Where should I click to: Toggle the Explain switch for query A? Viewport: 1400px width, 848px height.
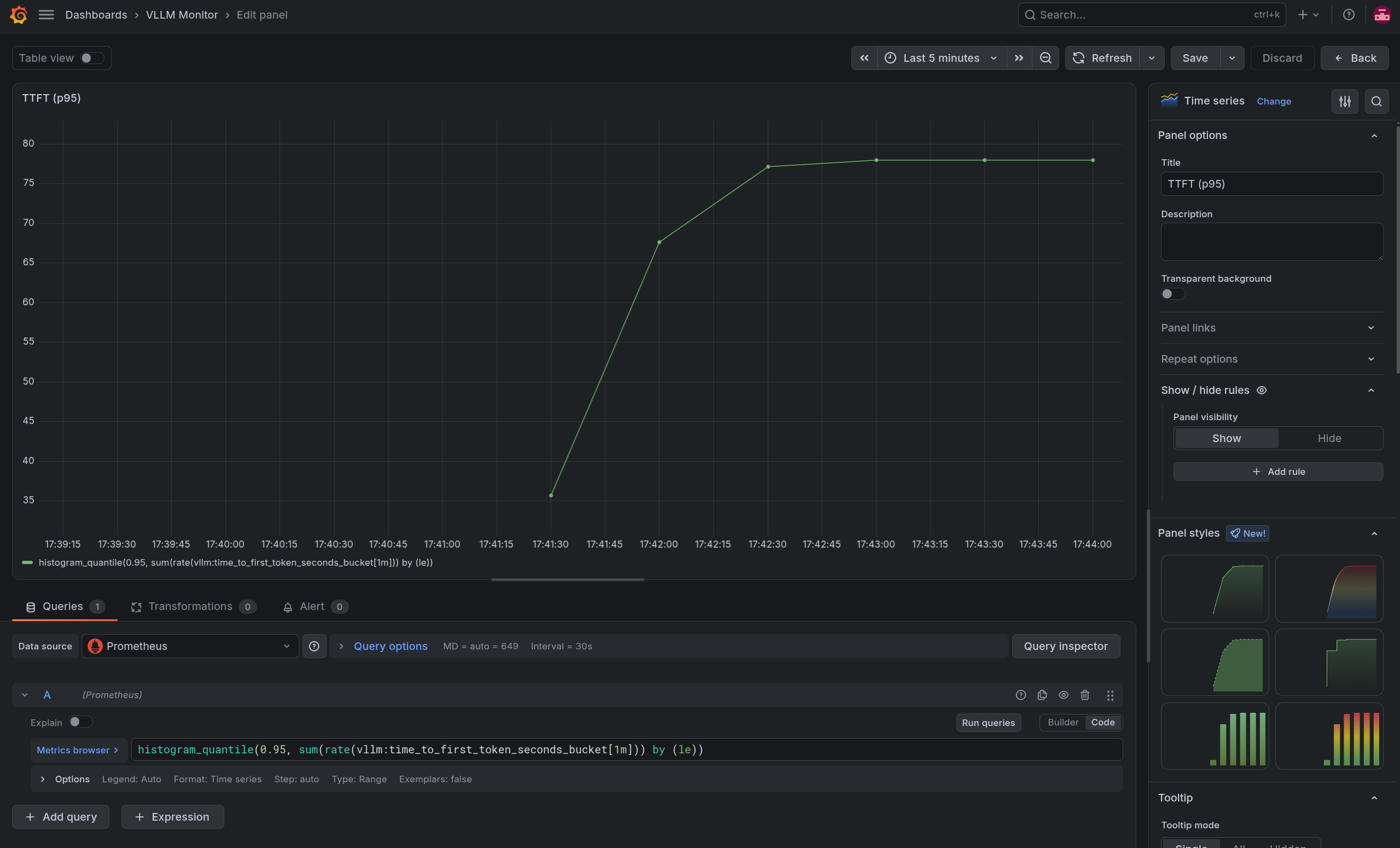coord(80,722)
